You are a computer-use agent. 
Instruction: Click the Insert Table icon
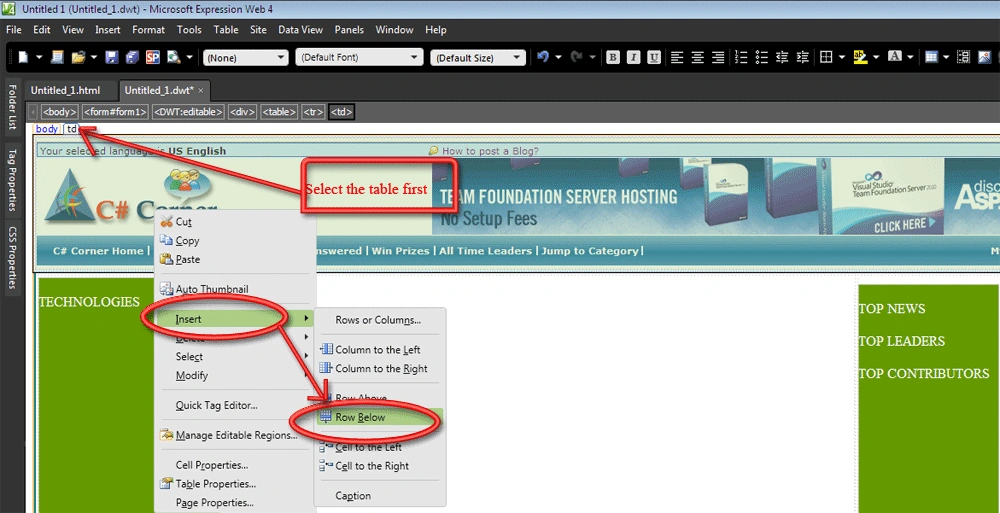[x=931, y=57]
